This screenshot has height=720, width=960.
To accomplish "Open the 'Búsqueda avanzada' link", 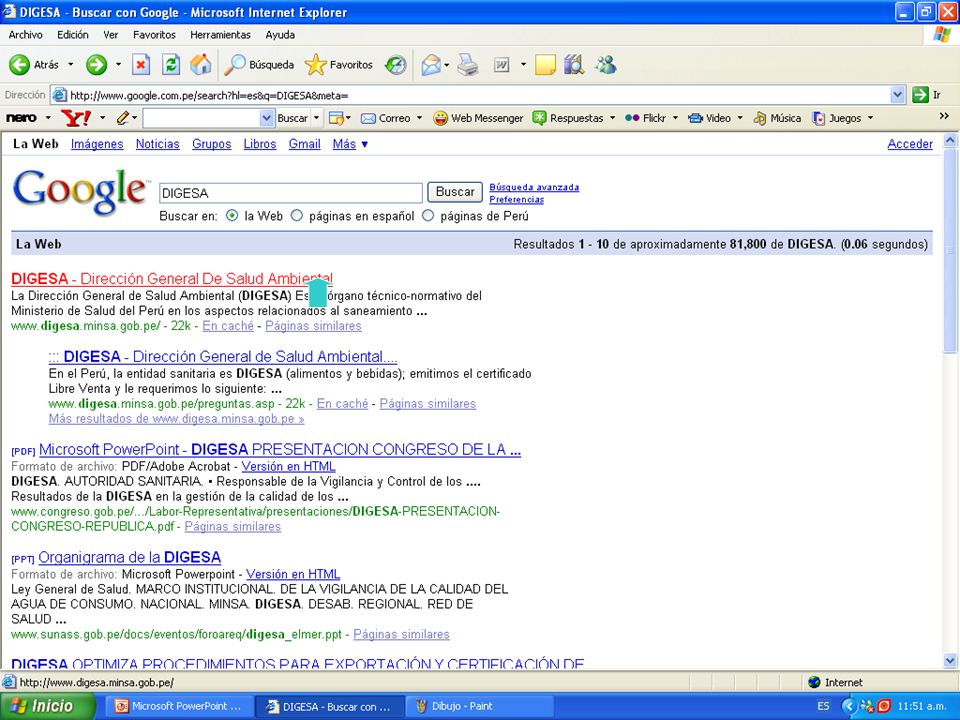I will pyautogui.click(x=534, y=187).
